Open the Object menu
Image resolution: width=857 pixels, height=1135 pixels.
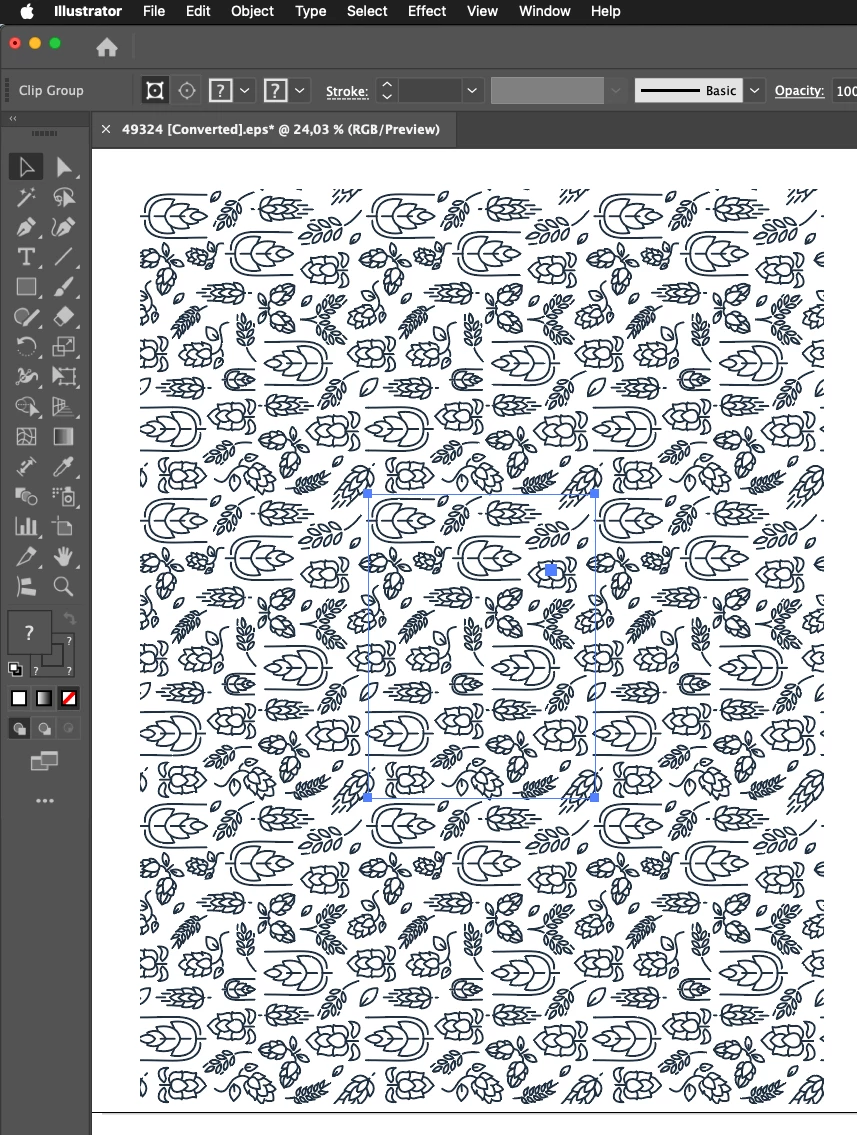coord(252,11)
